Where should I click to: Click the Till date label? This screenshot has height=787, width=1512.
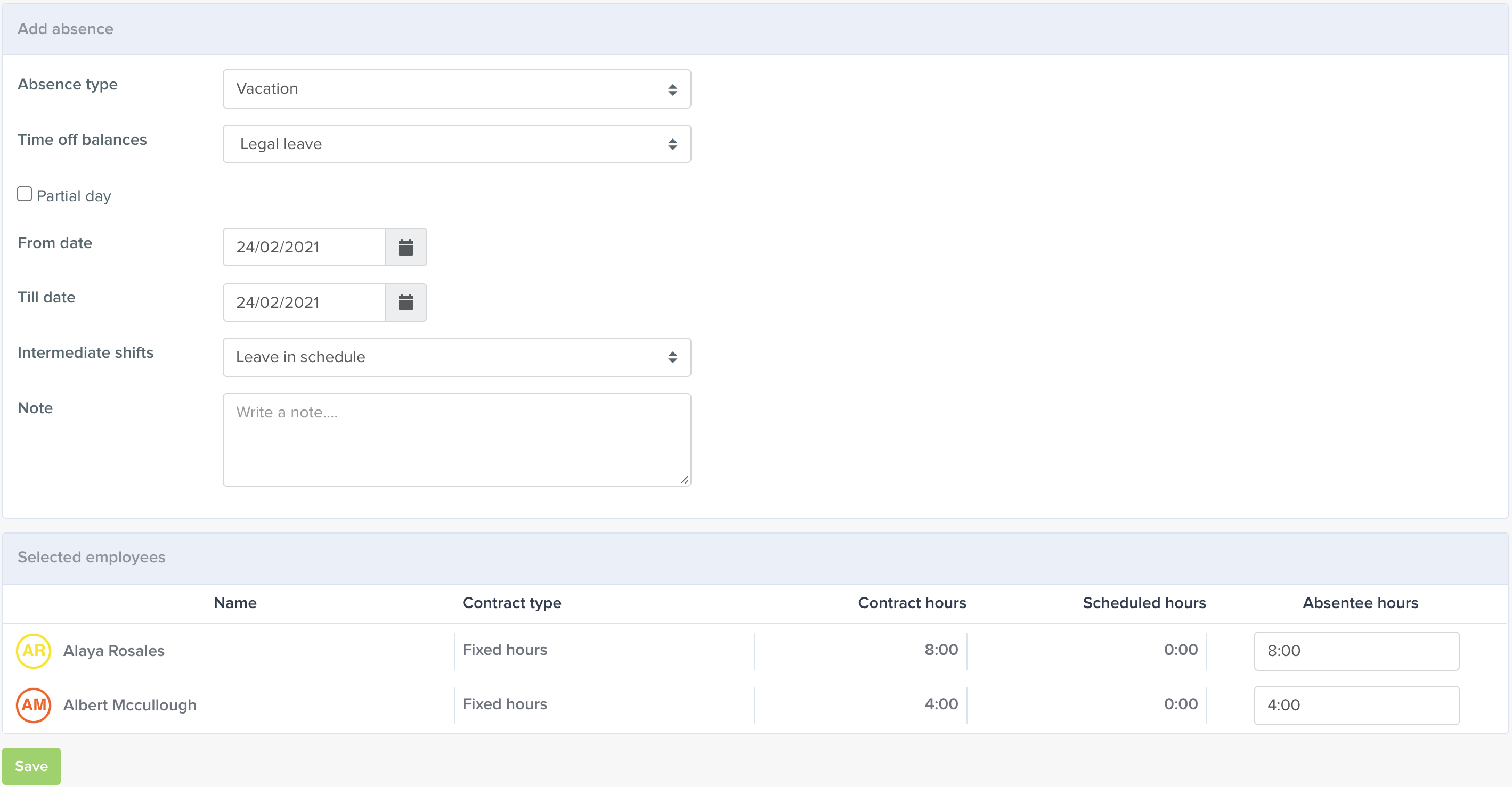46,297
